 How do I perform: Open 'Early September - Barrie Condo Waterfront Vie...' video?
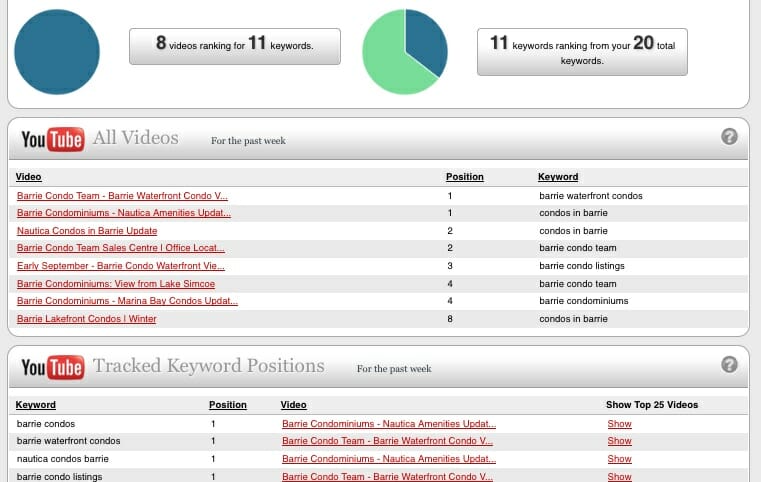click(x=120, y=266)
